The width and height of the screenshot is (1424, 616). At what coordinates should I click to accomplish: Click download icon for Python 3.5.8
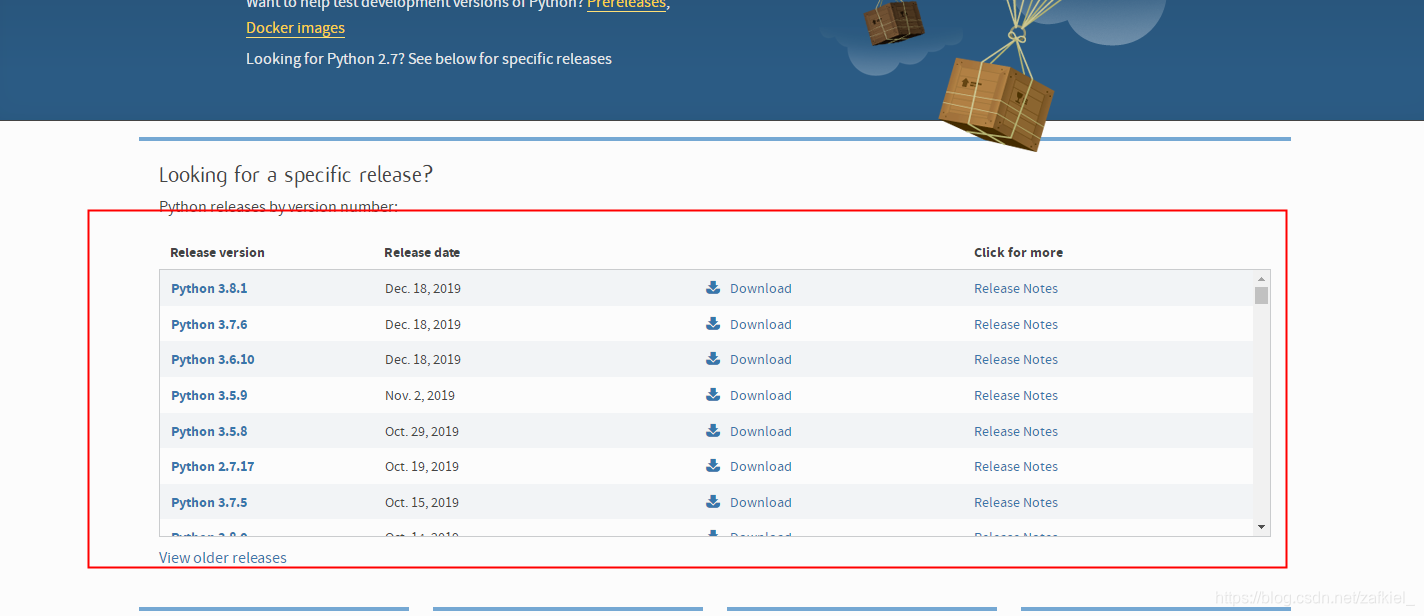click(x=713, y=431)
